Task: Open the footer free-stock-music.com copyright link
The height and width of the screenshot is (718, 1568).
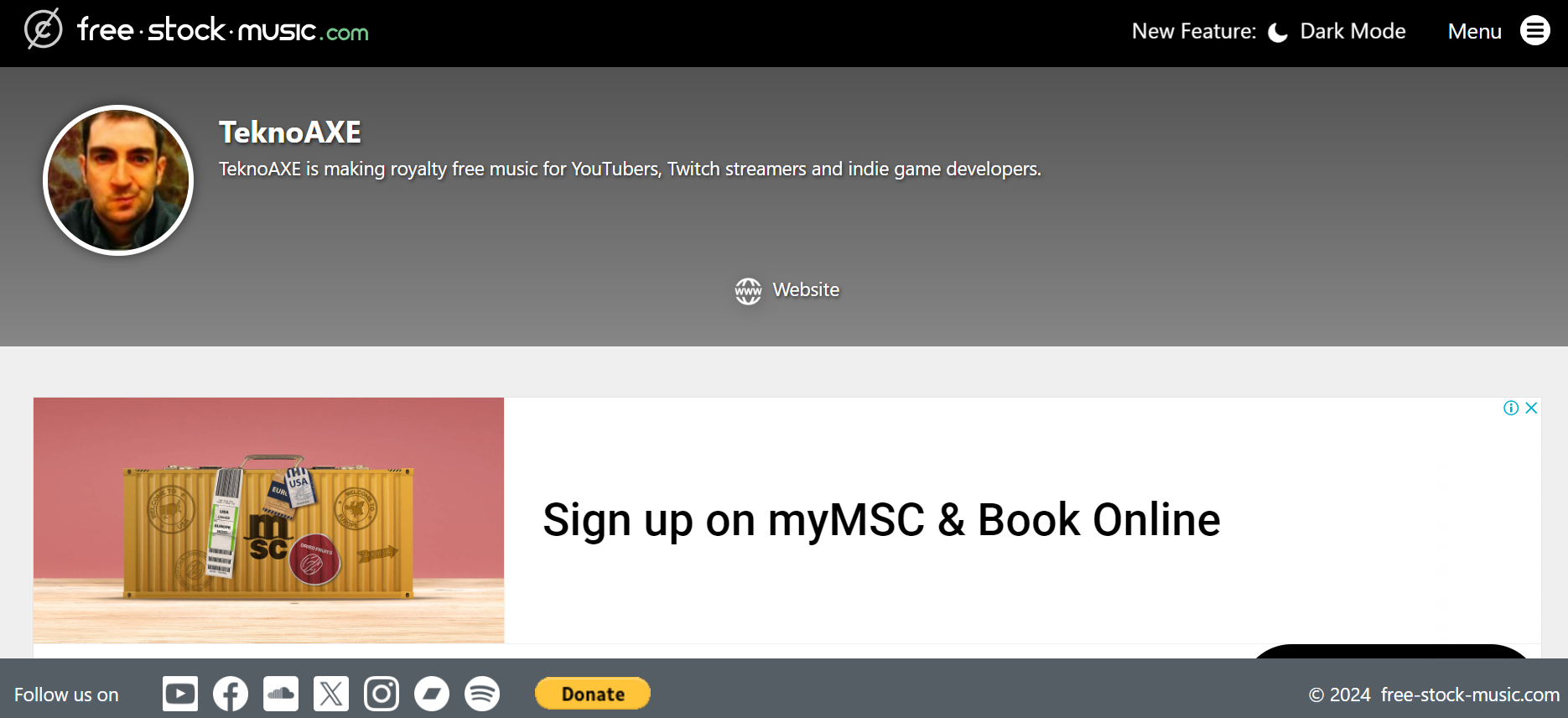Action: click(1470, 695)
